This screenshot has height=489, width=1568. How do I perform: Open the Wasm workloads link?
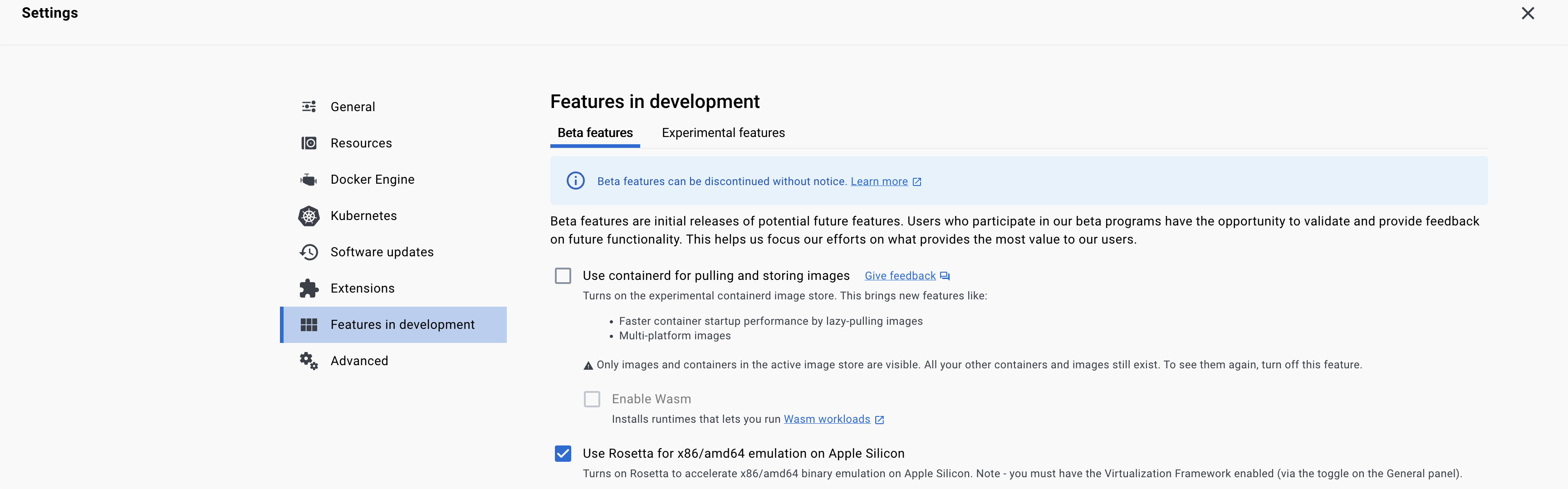(x=827, y=419)
